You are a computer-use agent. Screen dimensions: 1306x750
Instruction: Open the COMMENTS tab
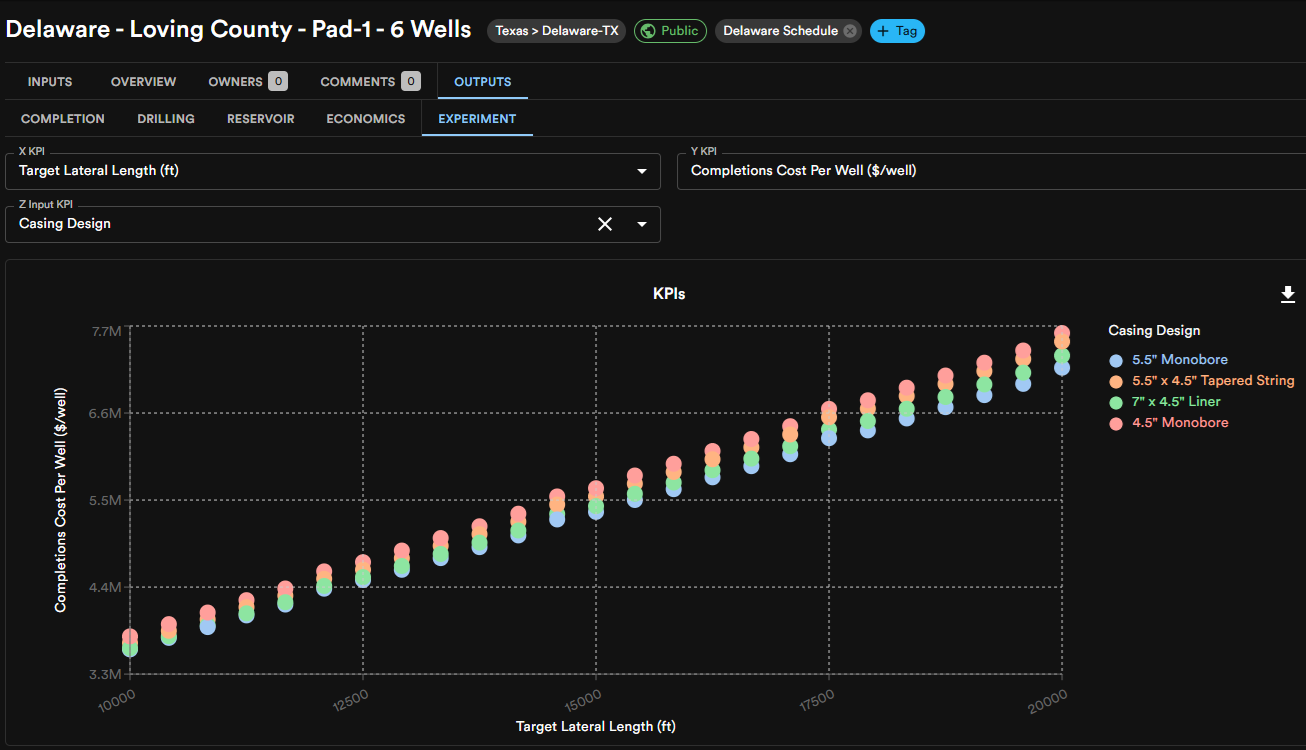(x=370, y=82)
